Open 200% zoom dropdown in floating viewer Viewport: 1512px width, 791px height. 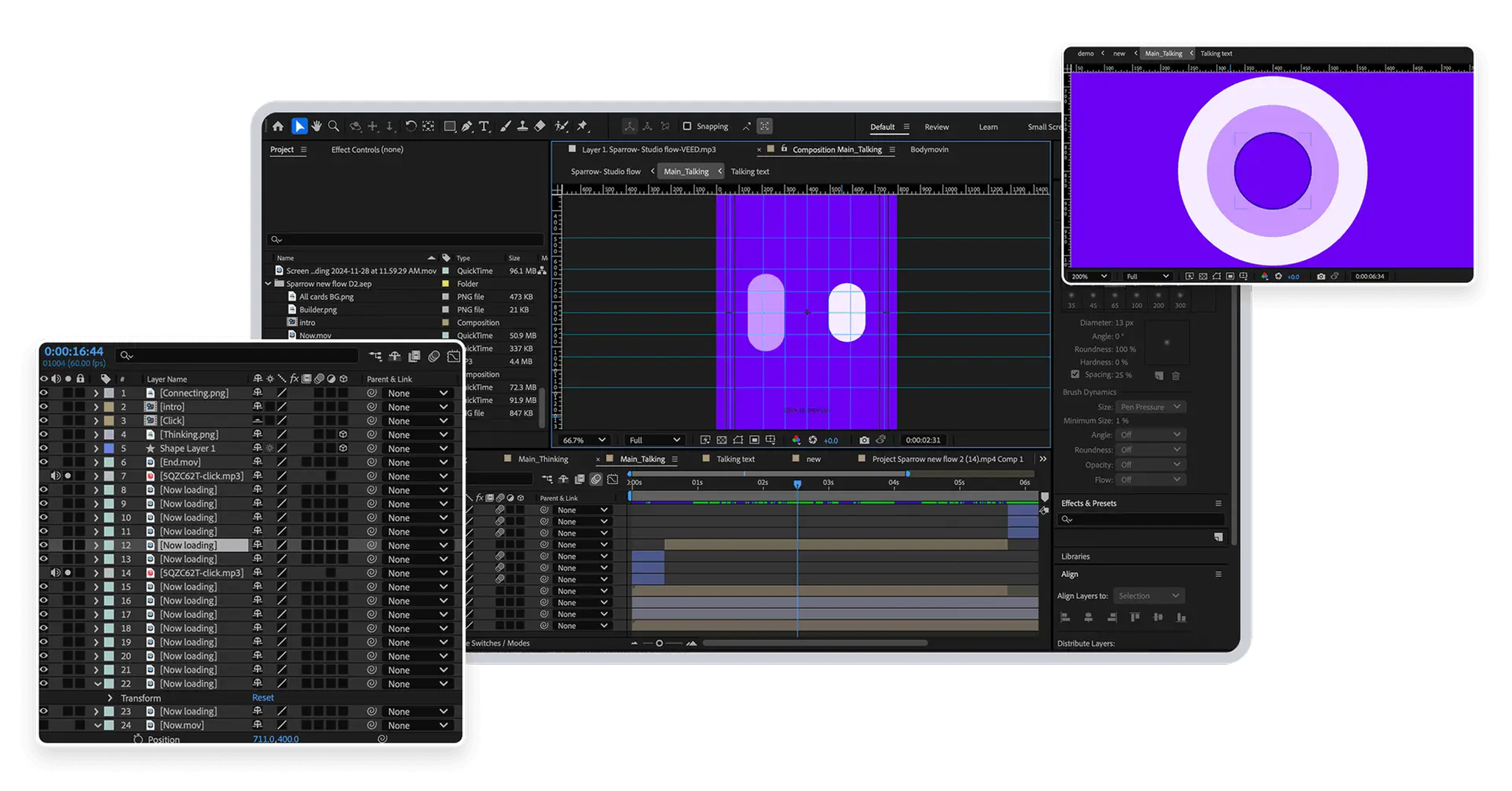pos(1089,276)
